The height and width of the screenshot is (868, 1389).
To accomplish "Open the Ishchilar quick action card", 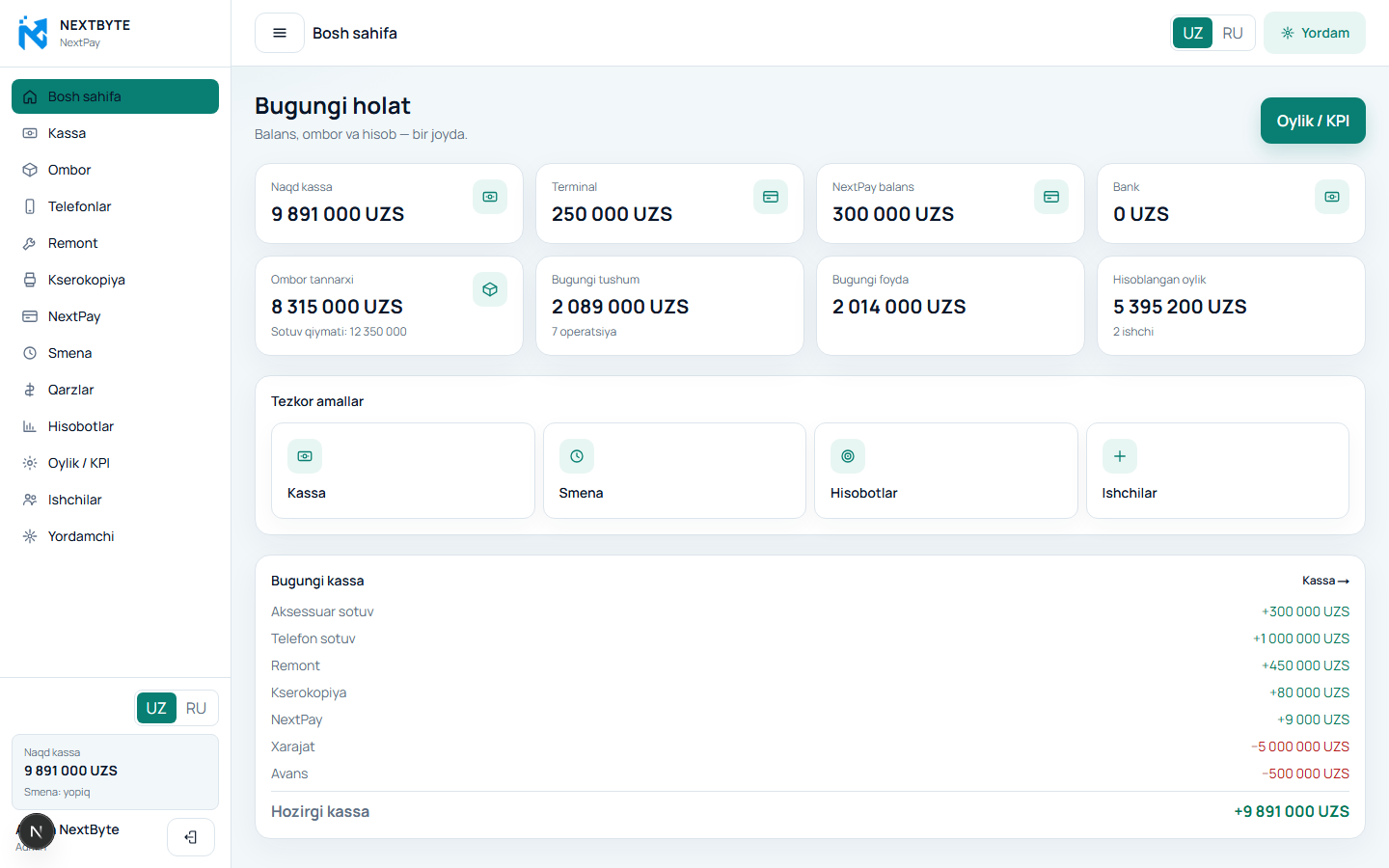I will [1217, 471].
